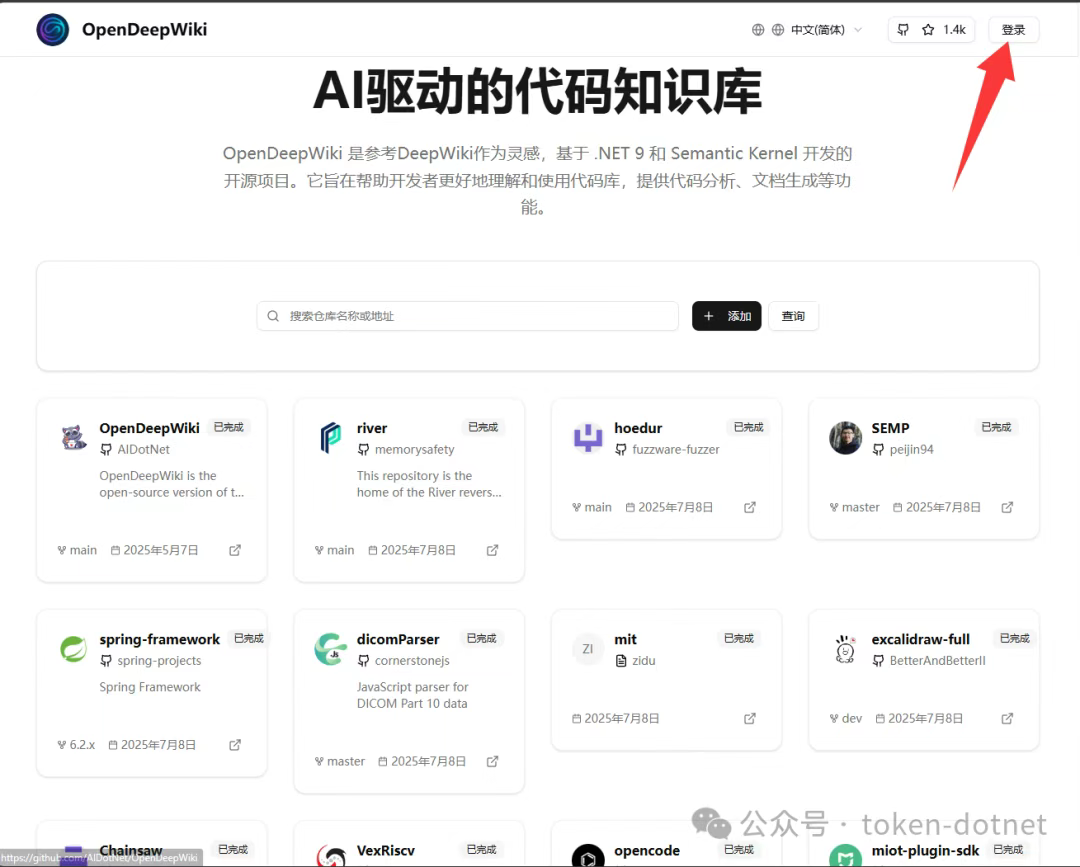Click the Spring Framework description text
The image size is (1080, 867).
coord(150,687)
